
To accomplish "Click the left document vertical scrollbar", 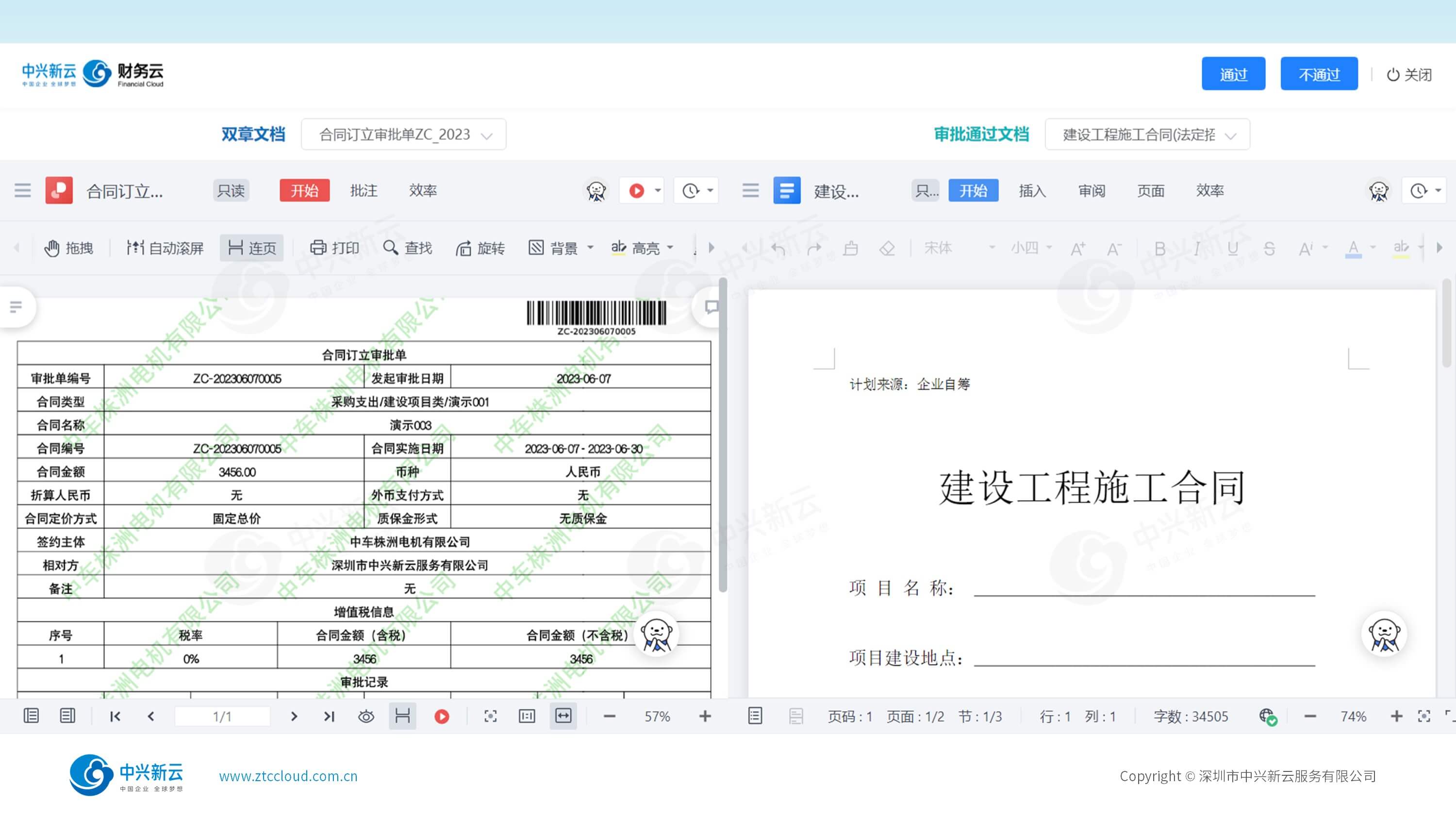I will pos(722,435).
